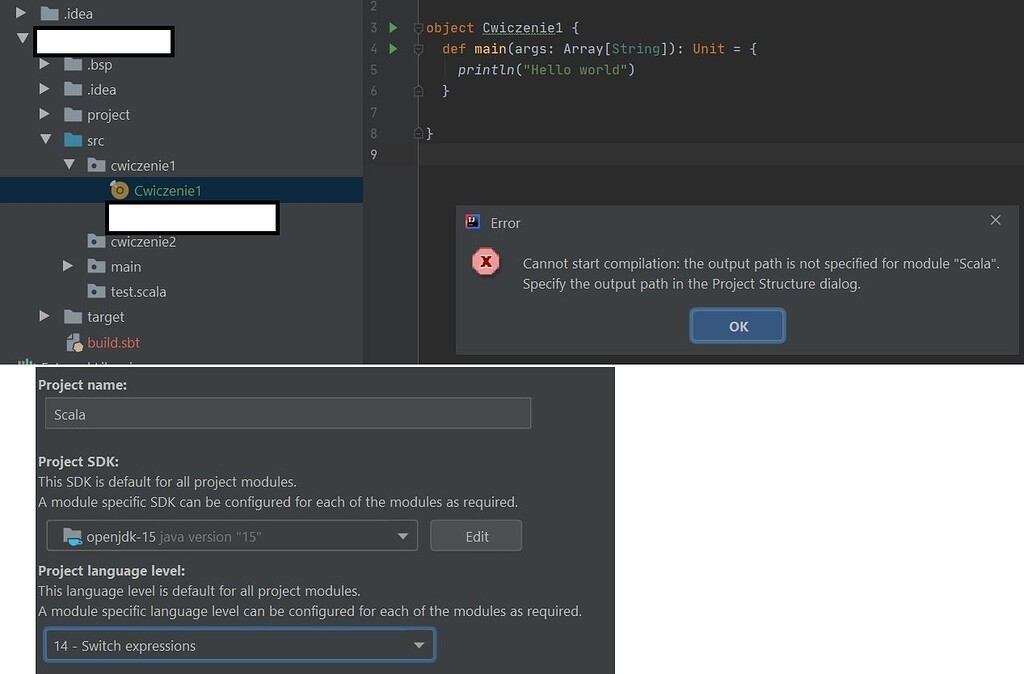Expand the target folder in tree
1024x674 pixels.
point(45,317)
